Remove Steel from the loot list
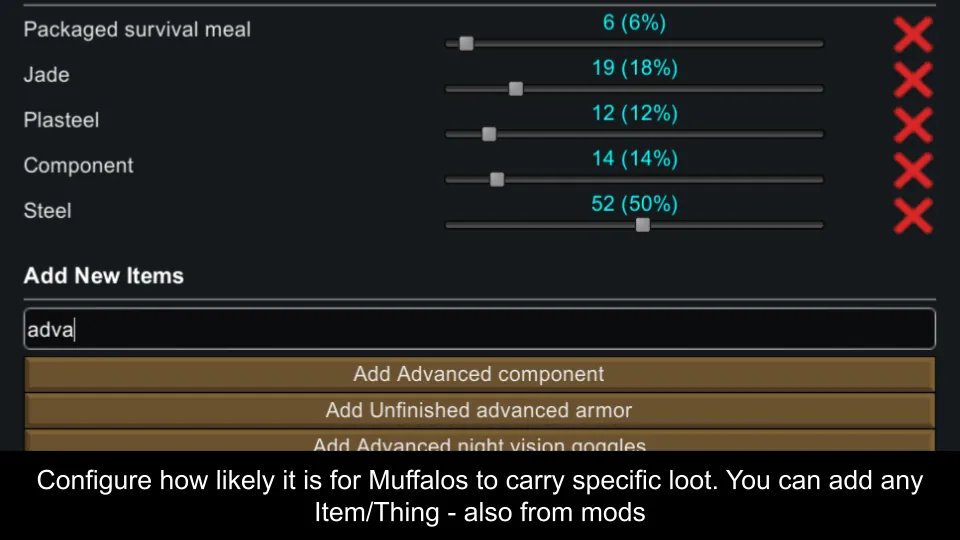 tap(912, 216)
